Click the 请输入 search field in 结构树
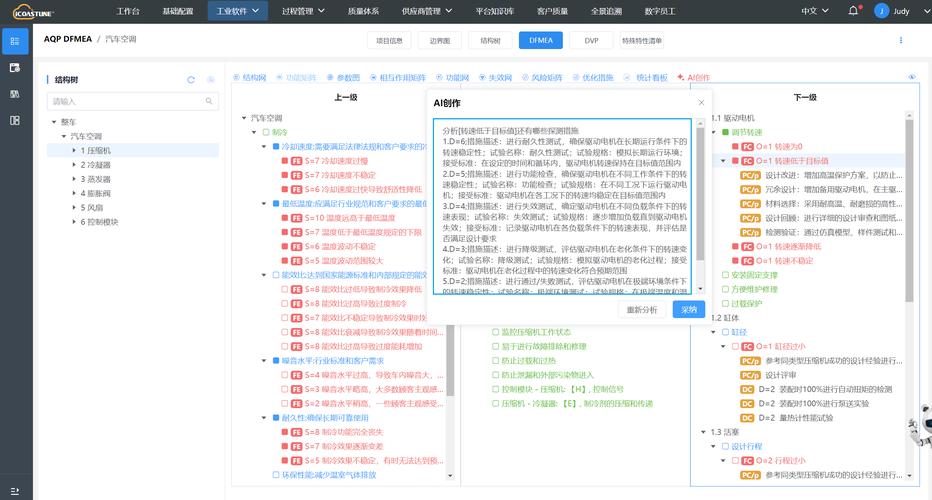The image size is (932, 500). click(133, 101)
